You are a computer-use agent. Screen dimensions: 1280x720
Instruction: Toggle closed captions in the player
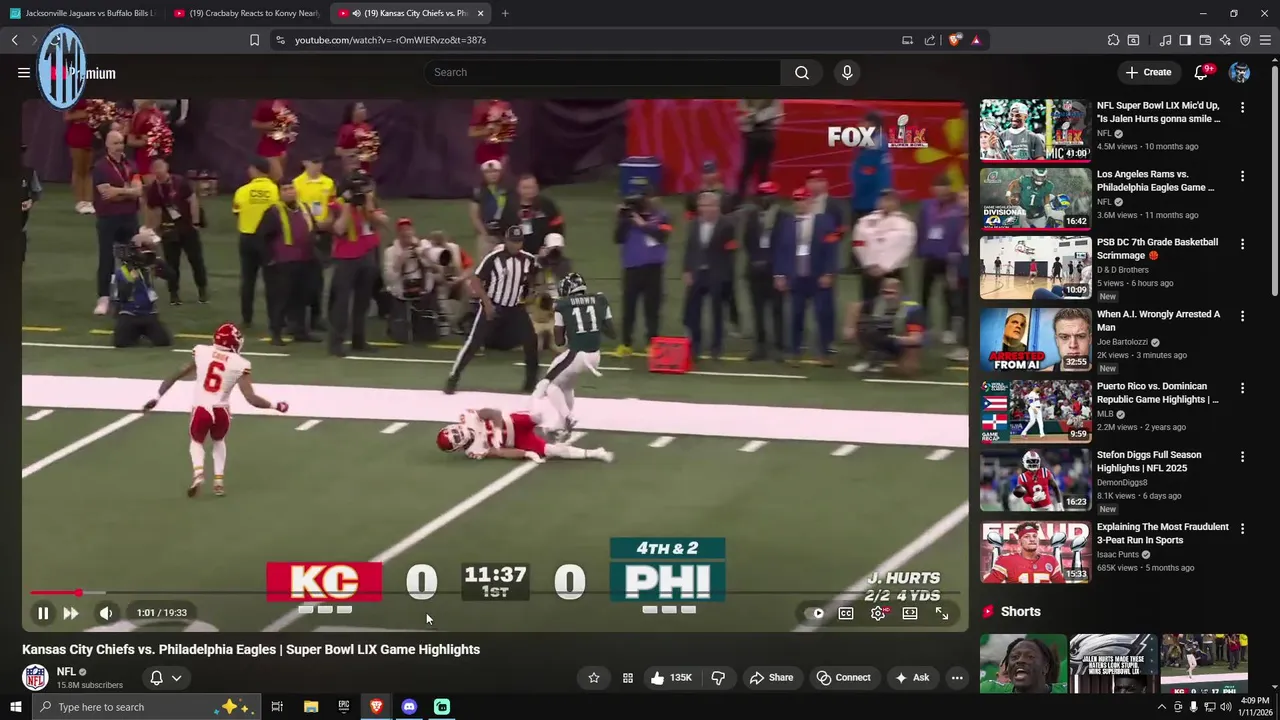[x=846, y=613]
